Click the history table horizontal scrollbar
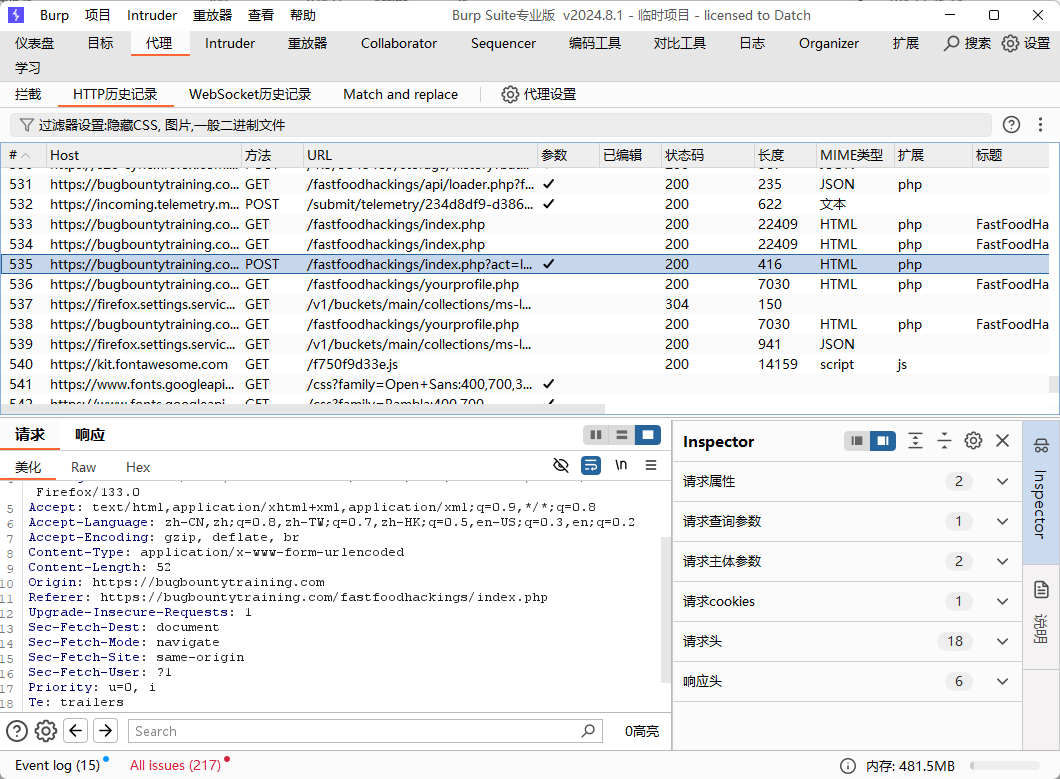 pyautogui.click(x=303, y=408)
